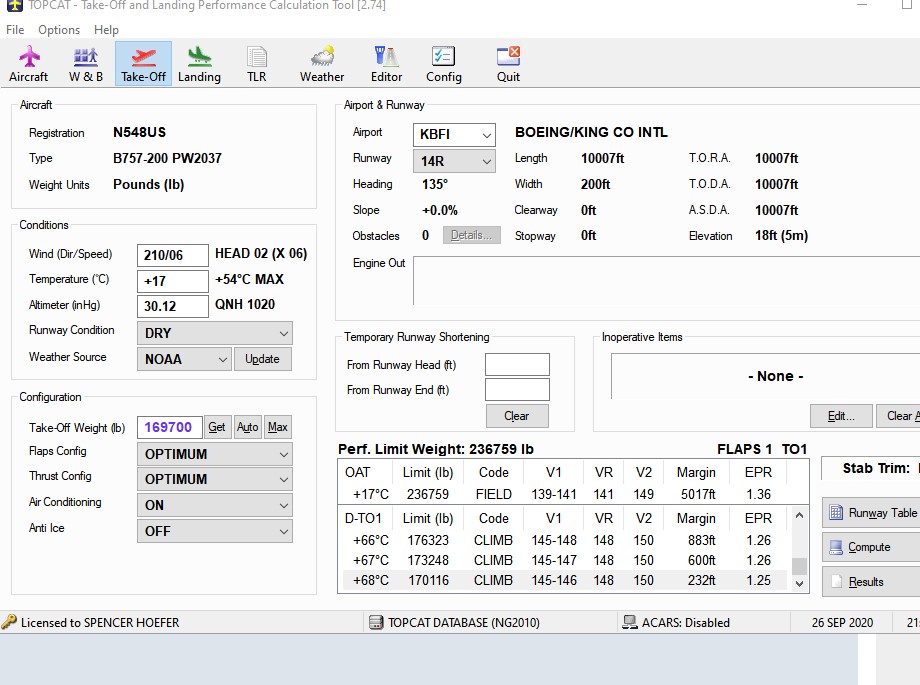Open the TLR report tool
The height and width of the screenshot is (685, 920).
point(256,62)
